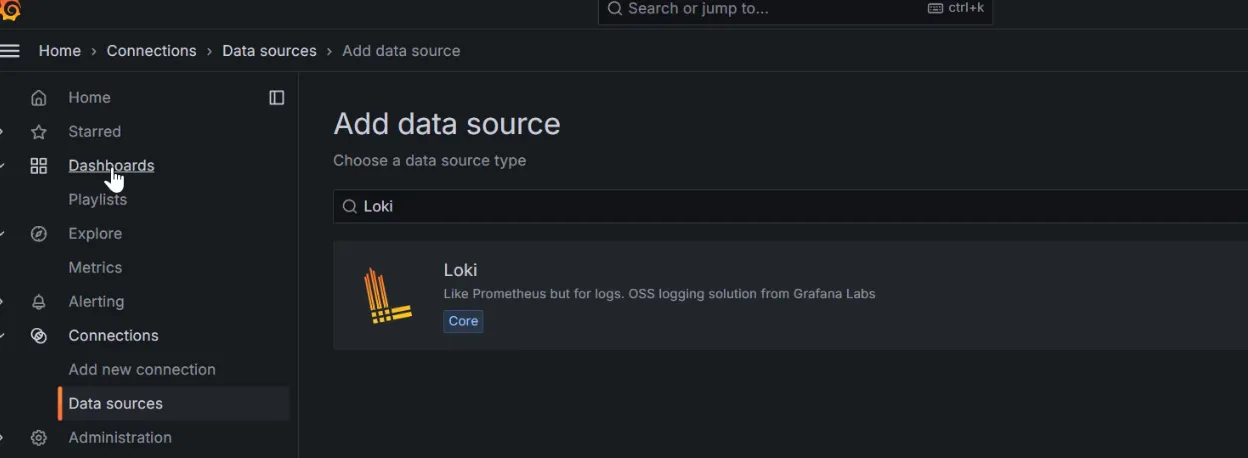Screen dimensions: 1248x458
Task: Click the Dashboards grid icon
Action: click(x=39, y=166)
